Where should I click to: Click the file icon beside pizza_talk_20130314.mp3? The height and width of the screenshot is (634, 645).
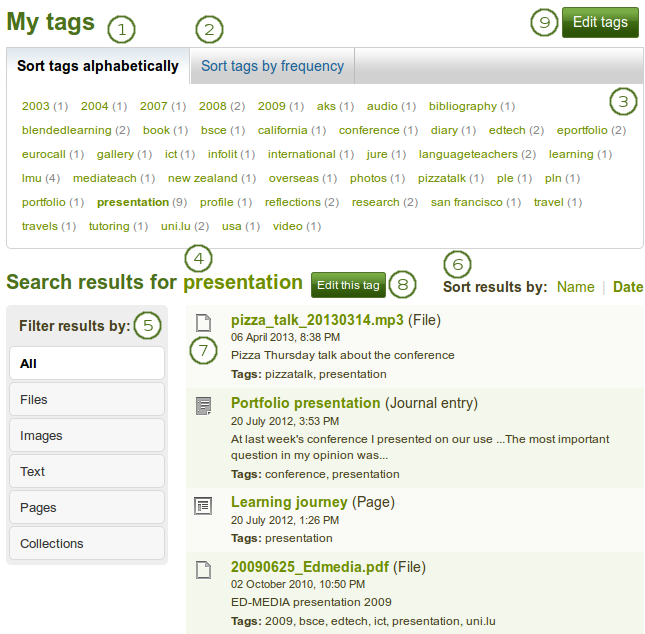click(203, 322)
